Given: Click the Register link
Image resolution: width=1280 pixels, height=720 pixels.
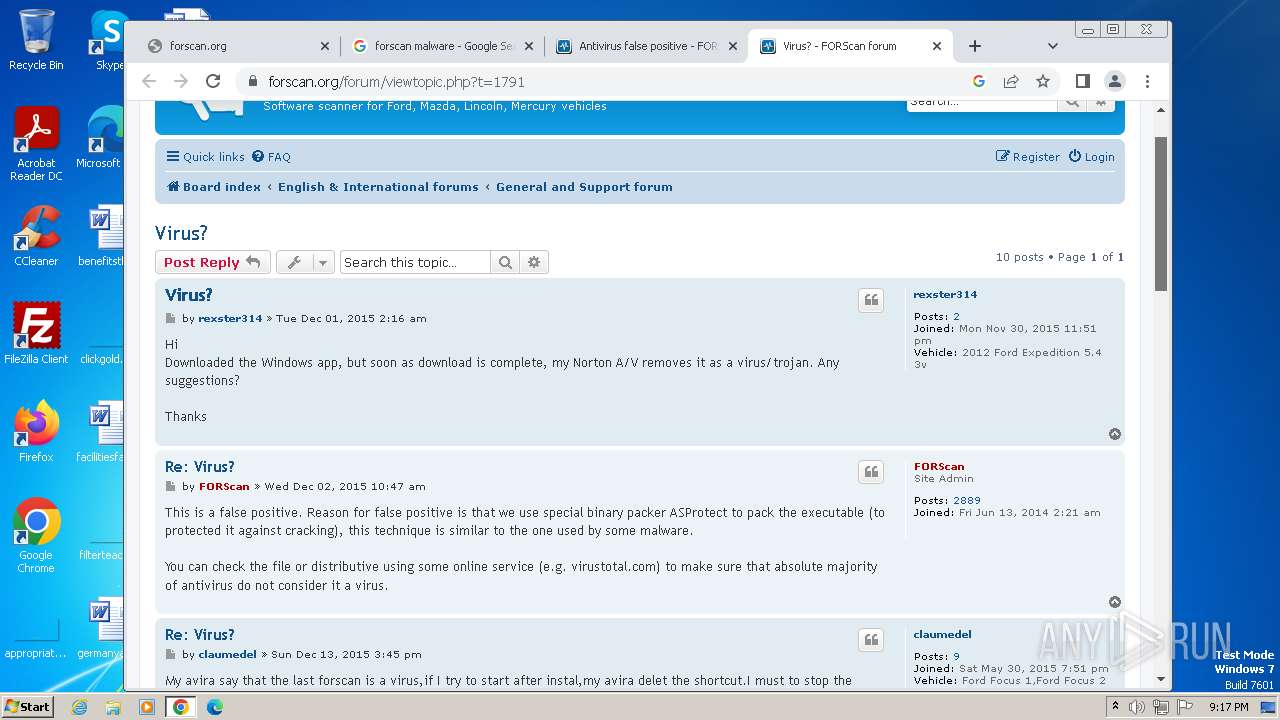Looking at the screenshot, I should (x=1027, y=157).
